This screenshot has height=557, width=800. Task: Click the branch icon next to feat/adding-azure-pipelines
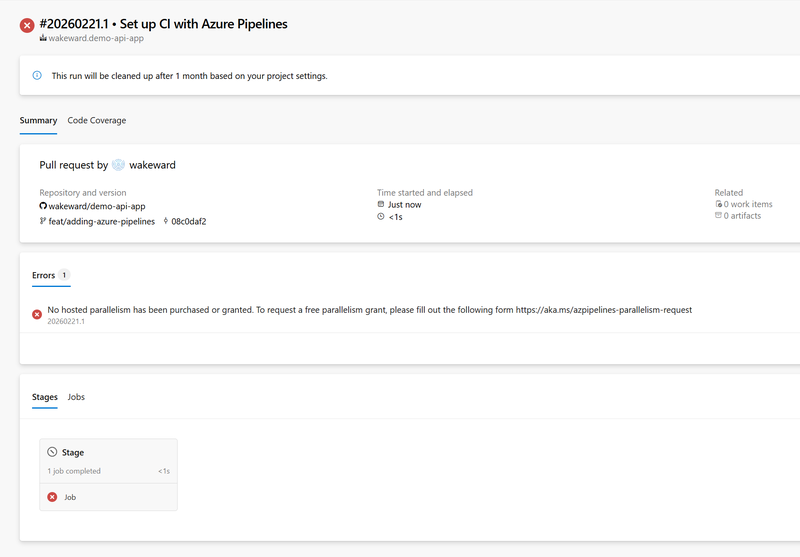[x=43, y=221]
